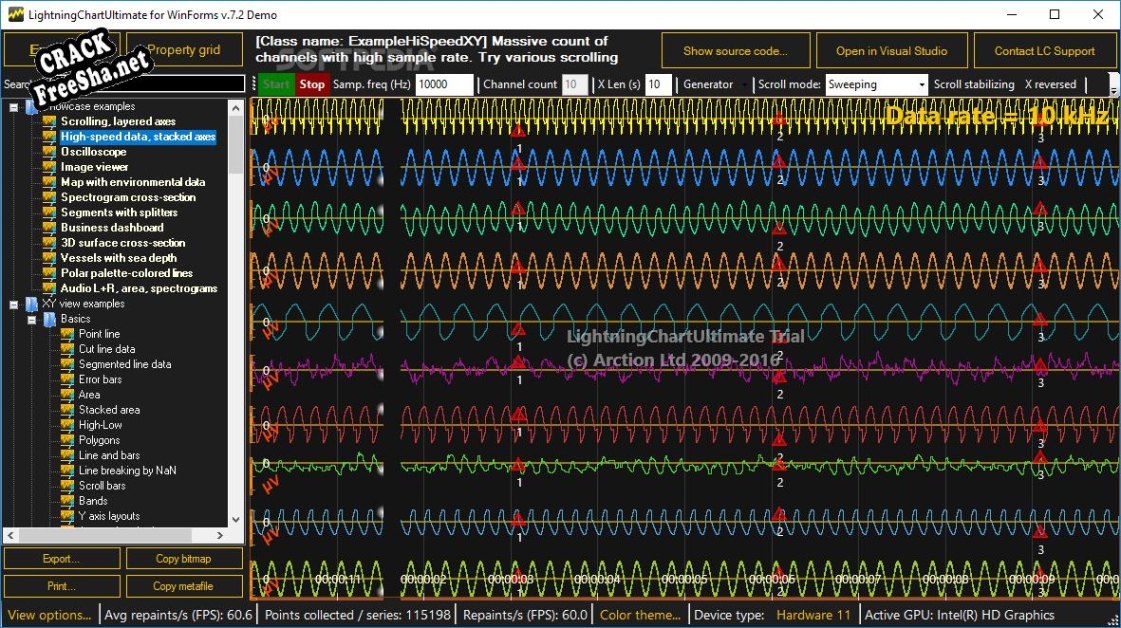Click the Copy bitmap button

click(183, 559)
